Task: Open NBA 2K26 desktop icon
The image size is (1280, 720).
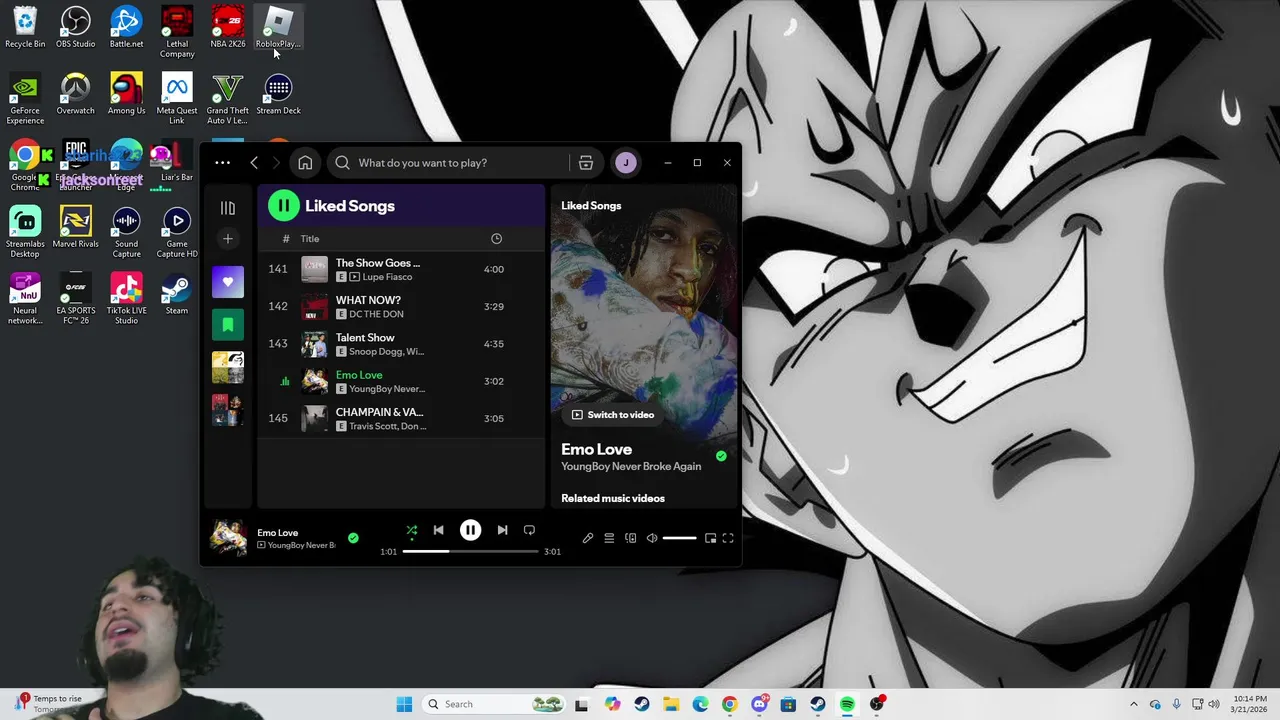Action: click(228, 28)
